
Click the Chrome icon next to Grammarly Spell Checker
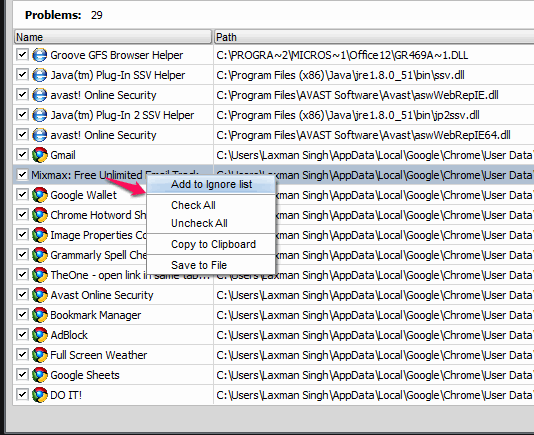click(40, 255)
